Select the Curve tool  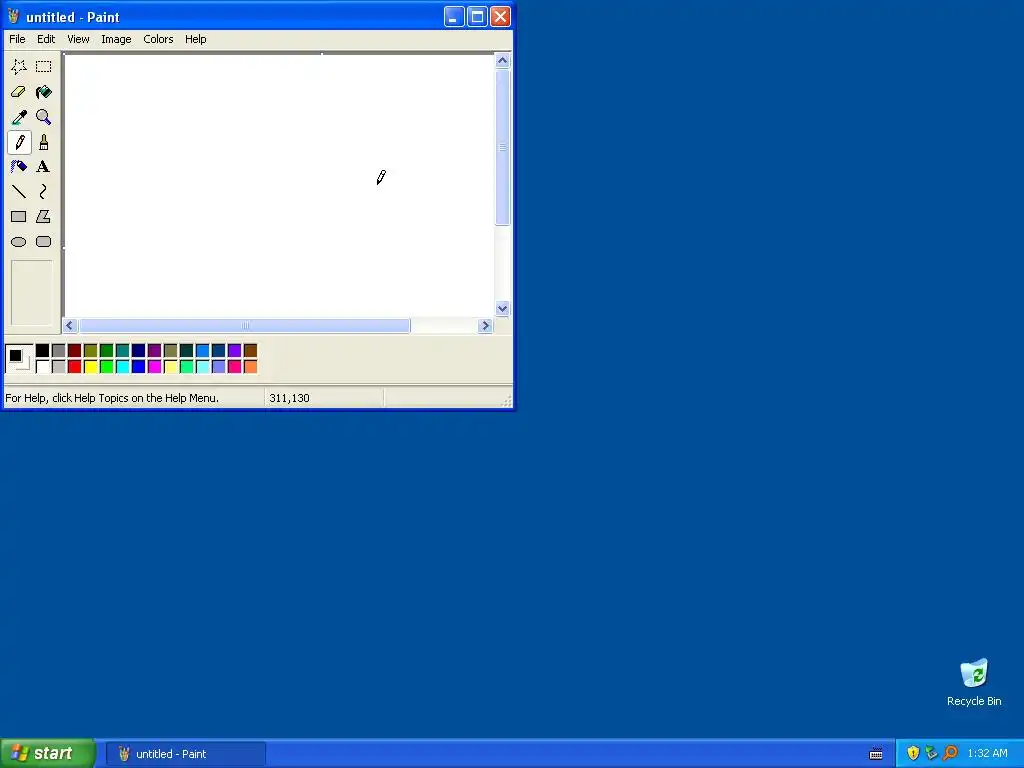(44, 191)
